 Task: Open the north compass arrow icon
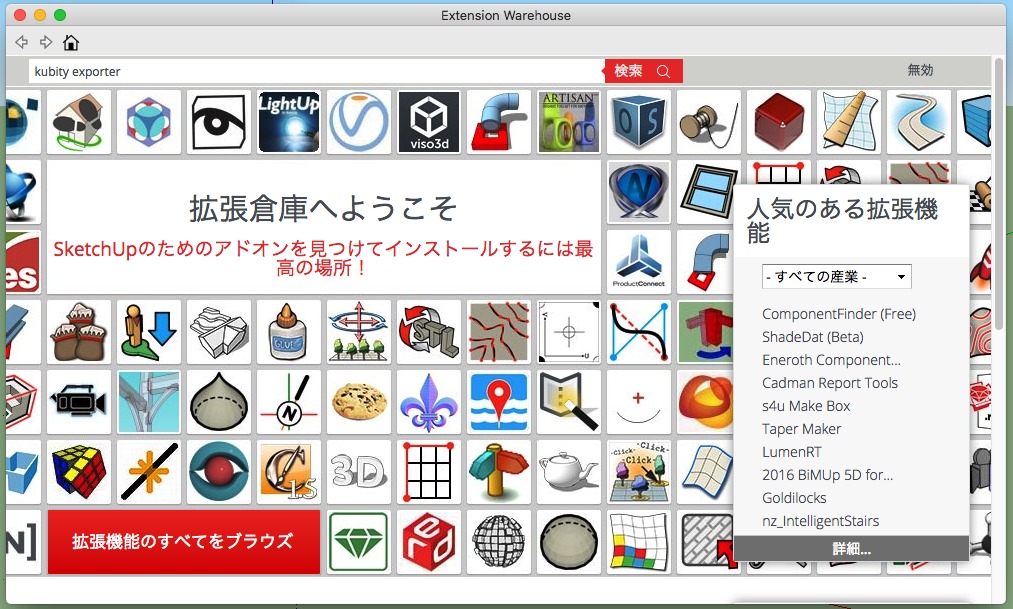[x=289, y=402]
